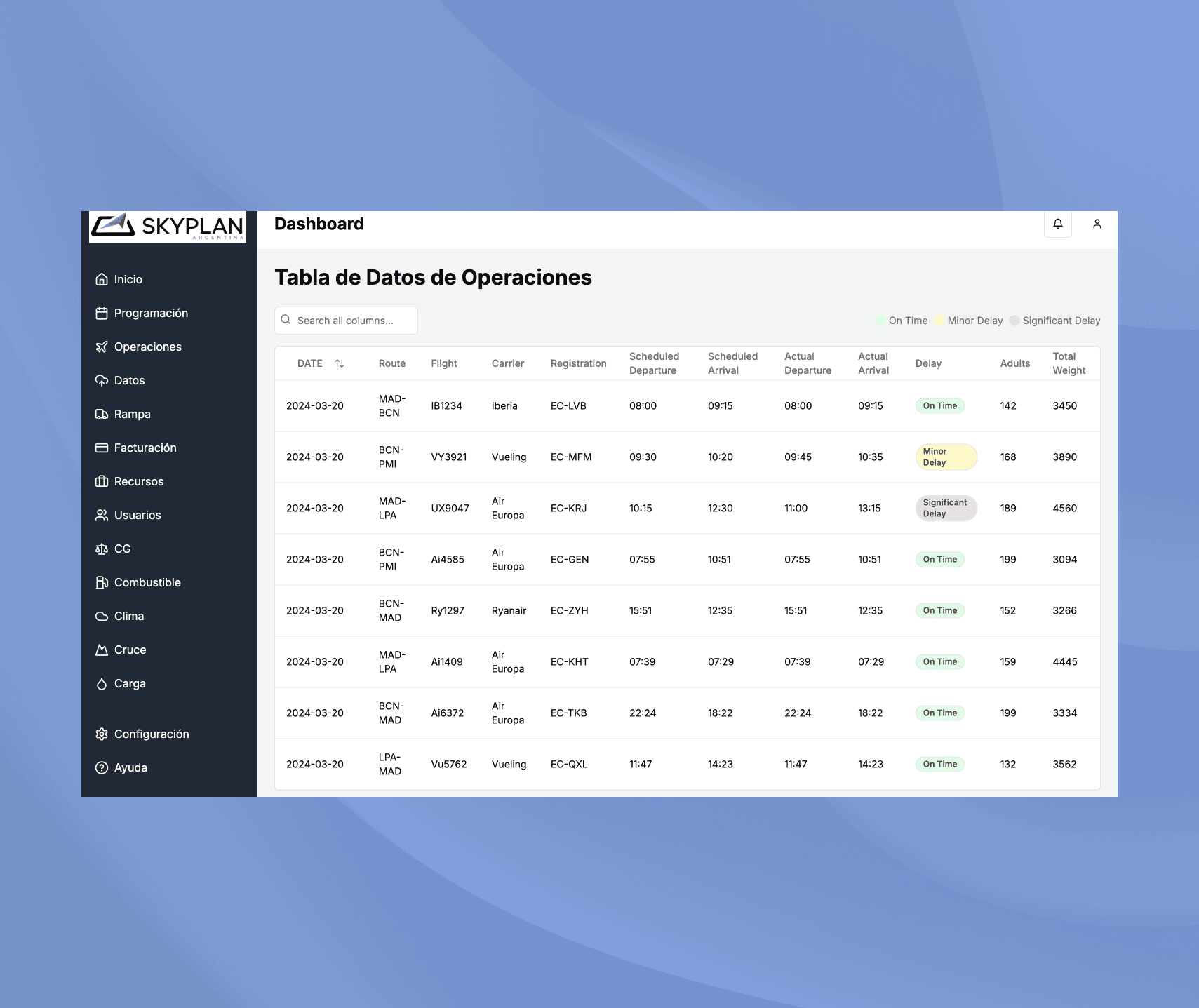Click the Cruce mountain icon
This screenshot has height=1008, width=1199.
point(102,650)
